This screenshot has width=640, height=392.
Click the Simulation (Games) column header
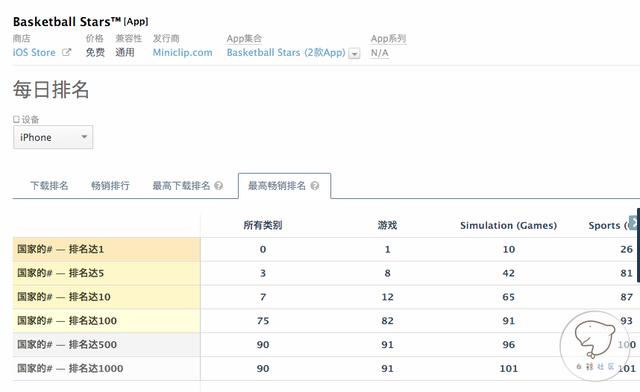(508, 225)
